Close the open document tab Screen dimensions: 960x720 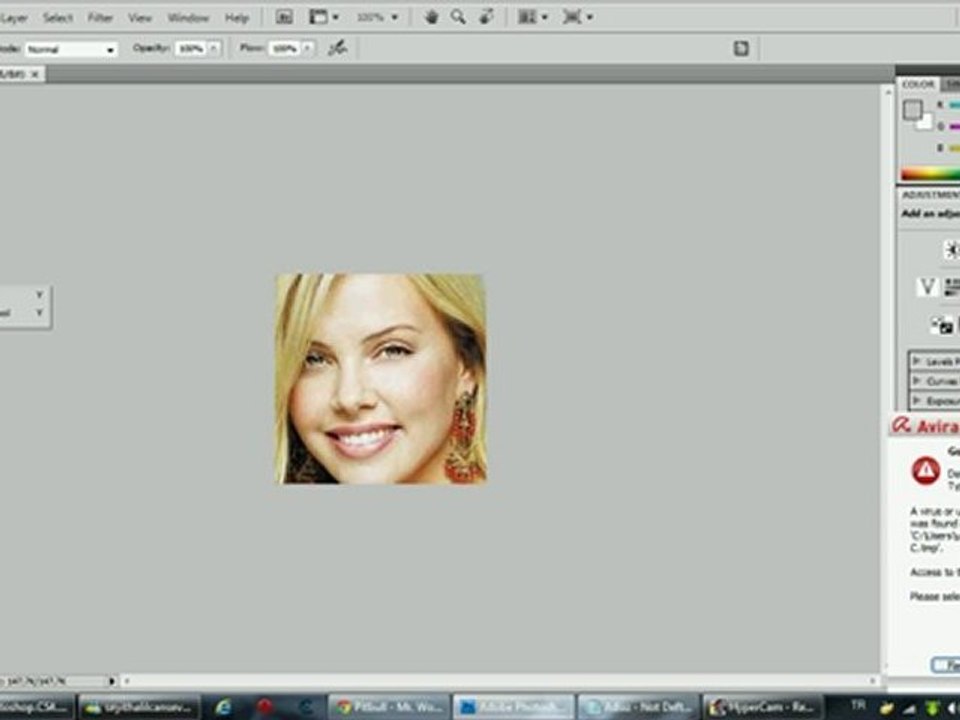[35, 74]
